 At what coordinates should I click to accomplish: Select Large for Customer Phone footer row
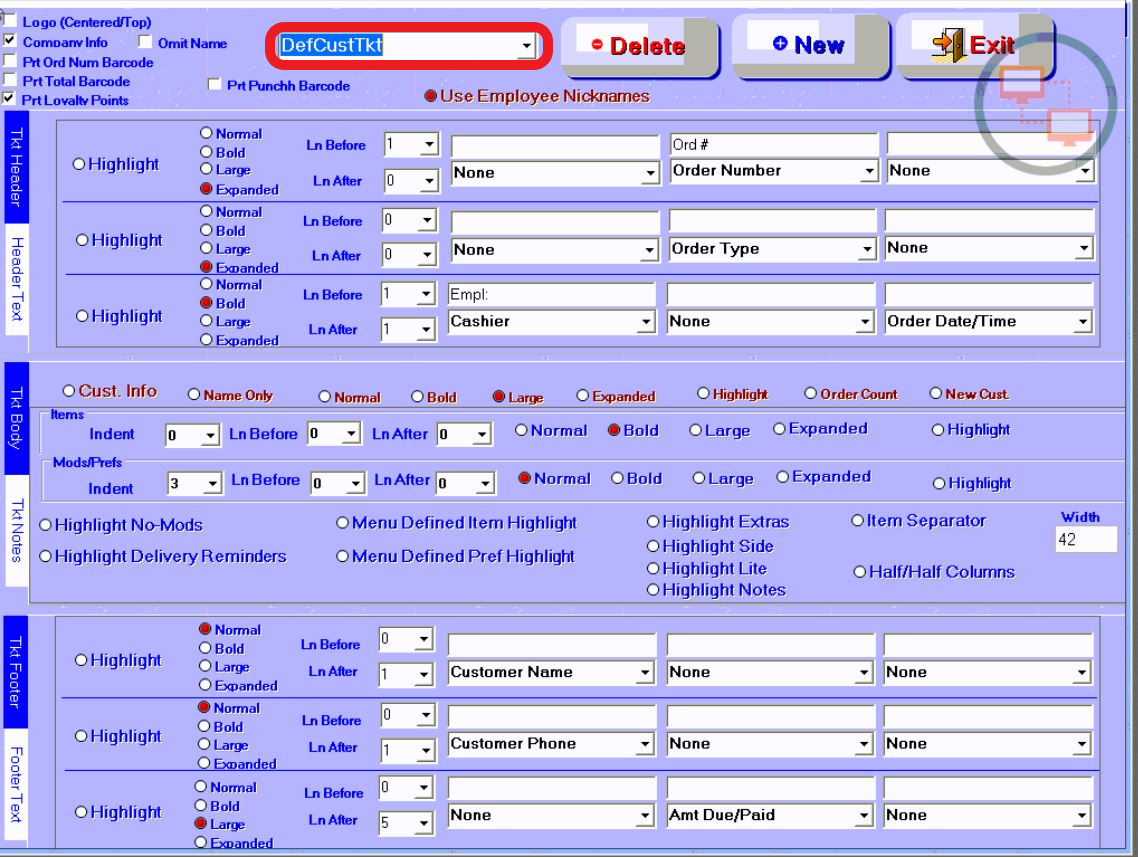coord(204,745)
